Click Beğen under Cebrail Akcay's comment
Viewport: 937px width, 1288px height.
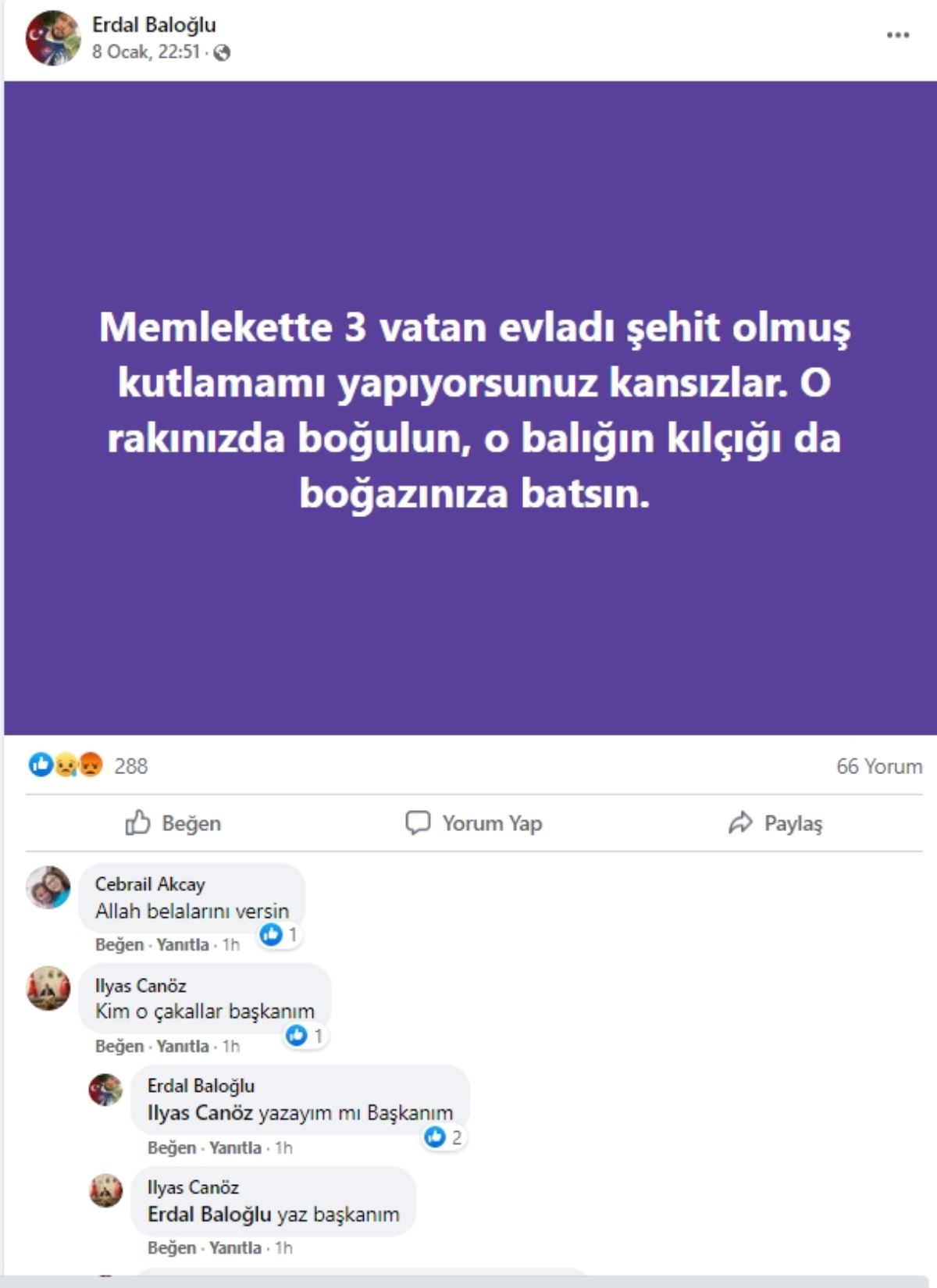coord(119,944)
